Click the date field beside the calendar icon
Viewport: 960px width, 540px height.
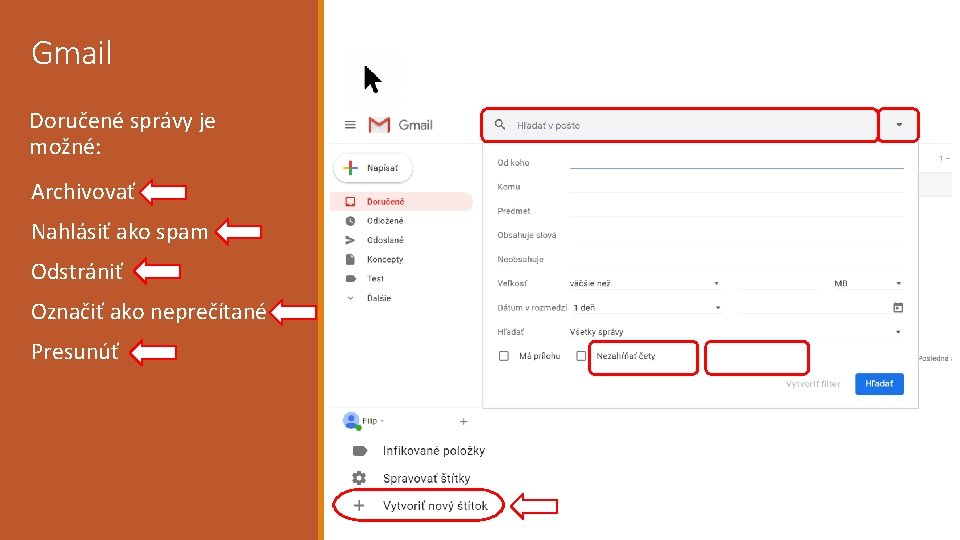814,307
